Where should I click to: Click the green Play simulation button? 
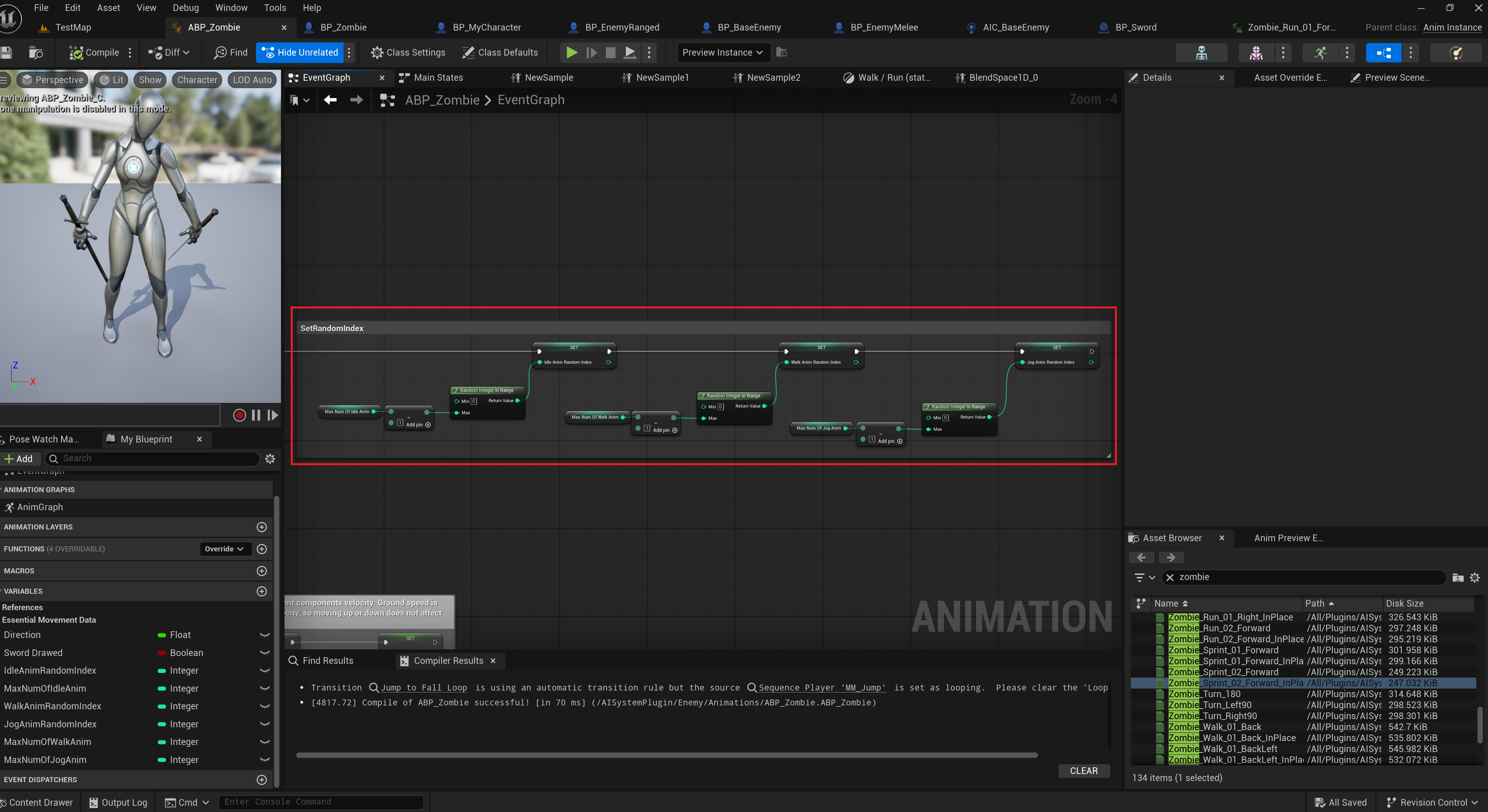(x=571, y=53)
